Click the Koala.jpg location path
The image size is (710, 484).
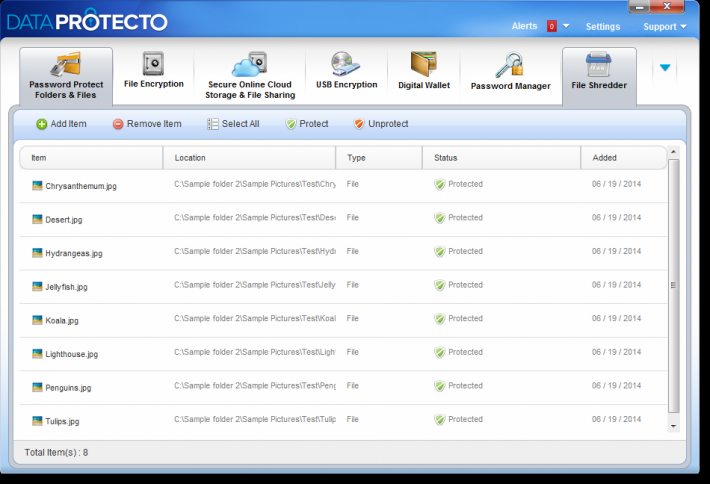pos(255,318)
